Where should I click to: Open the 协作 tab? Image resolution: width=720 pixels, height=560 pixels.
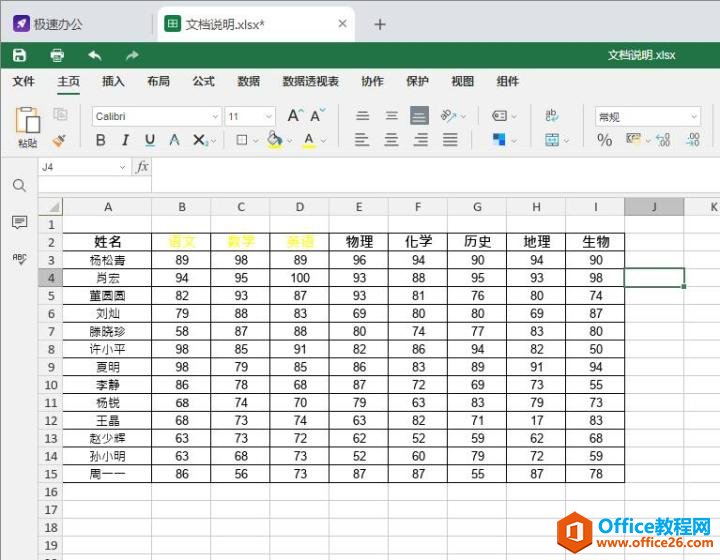click(x=372, y=81)
